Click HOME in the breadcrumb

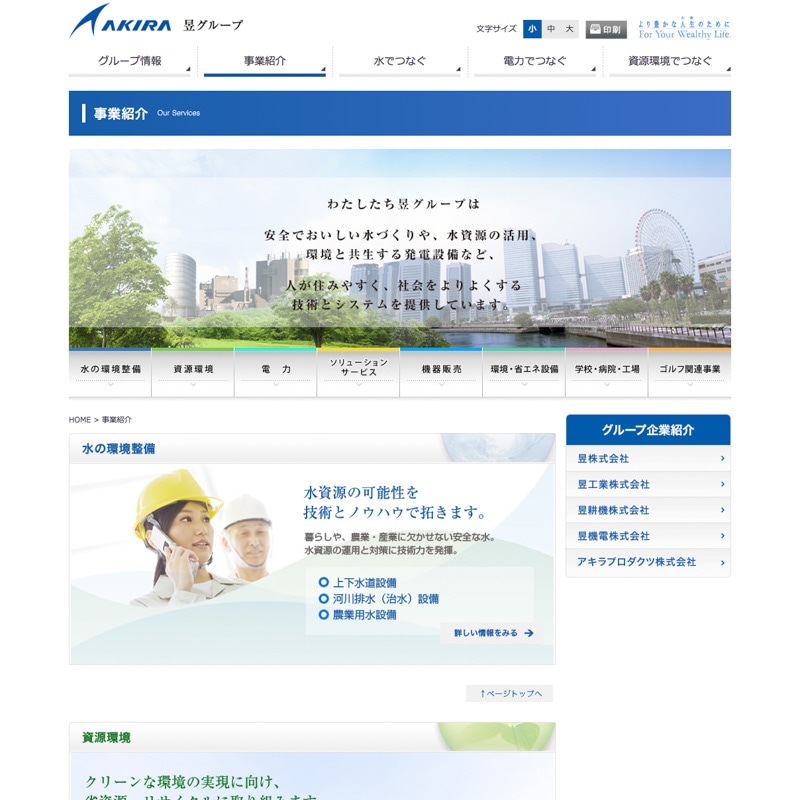point(80,420)
